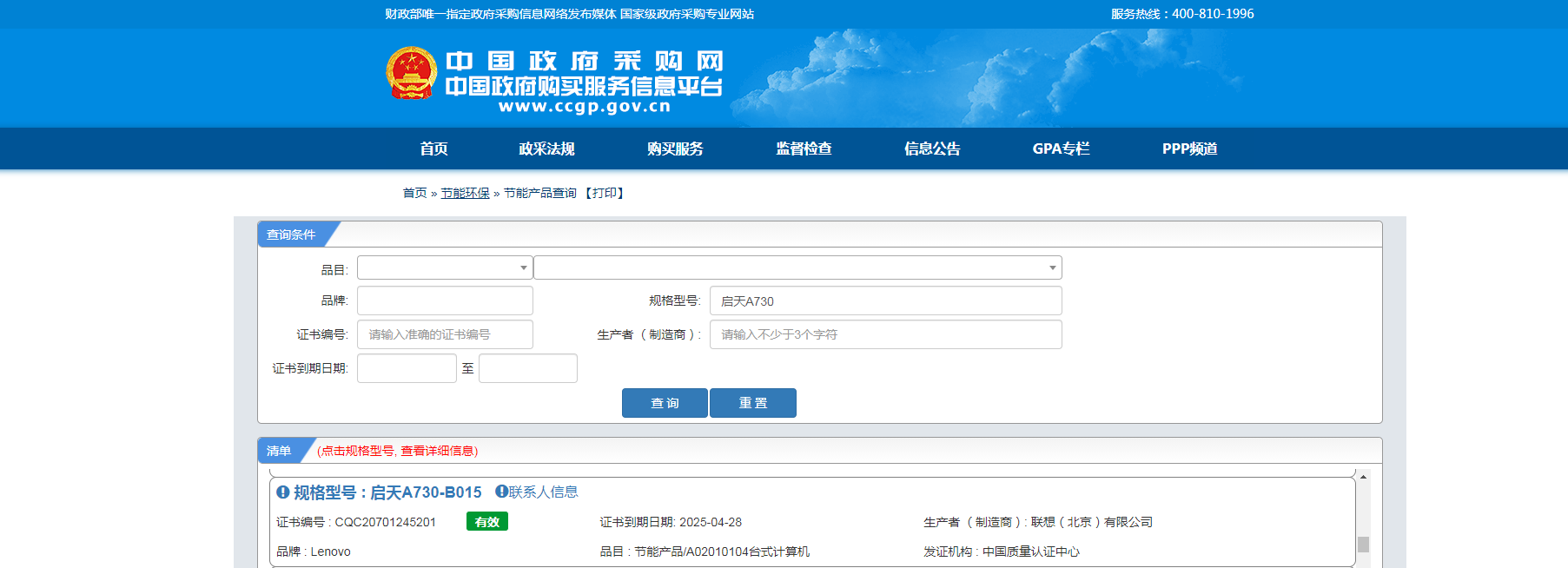Expand the first 品目 category dropdown
1568x568 pixels.
click(x=445, y=267)
